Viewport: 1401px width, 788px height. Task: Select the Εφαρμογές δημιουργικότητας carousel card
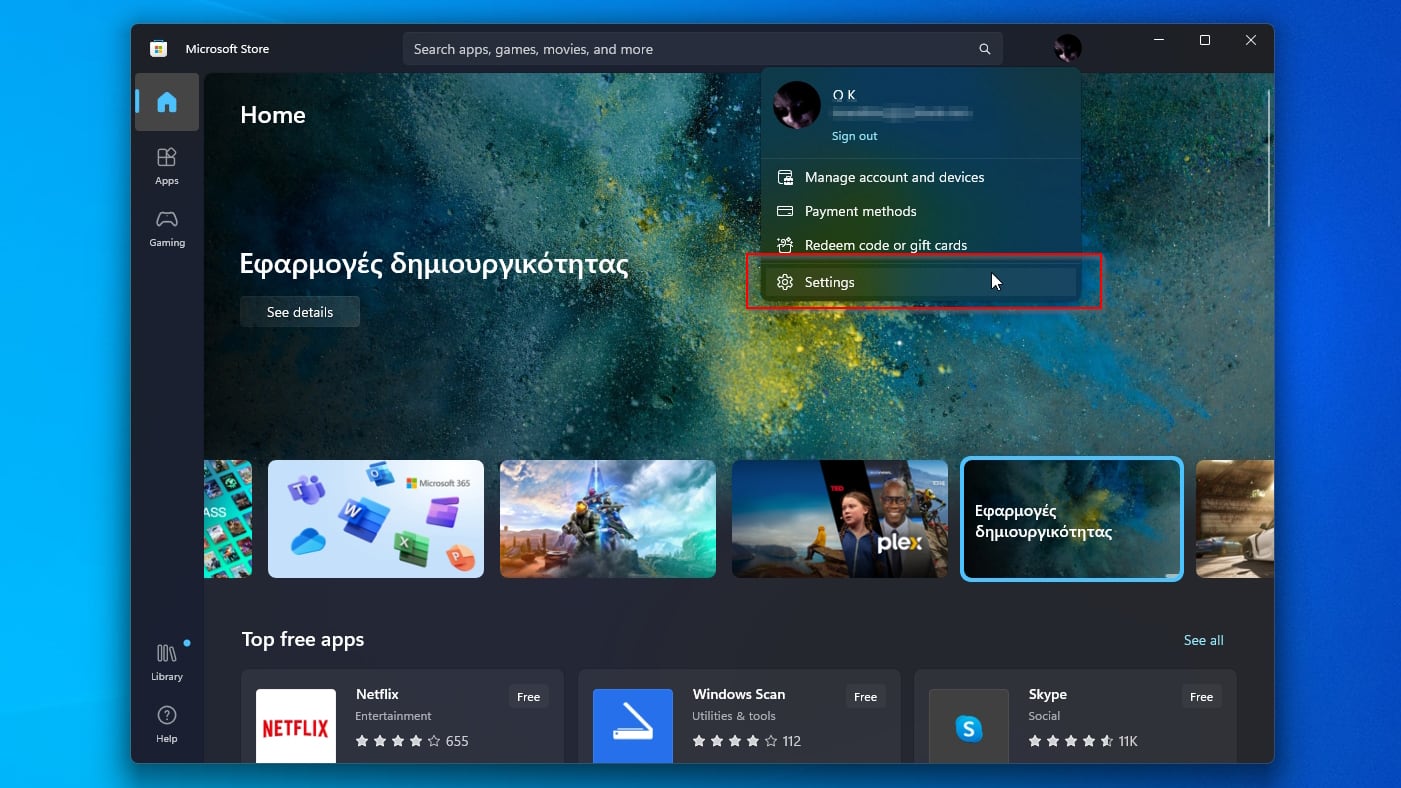(x=1072, y=519)
